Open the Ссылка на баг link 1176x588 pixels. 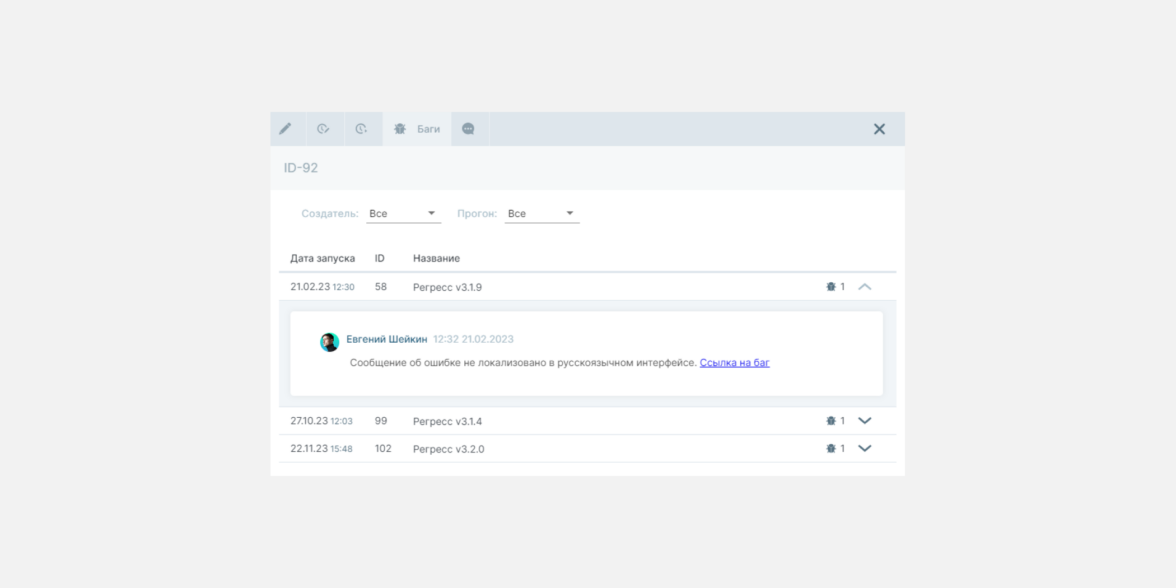734,363
